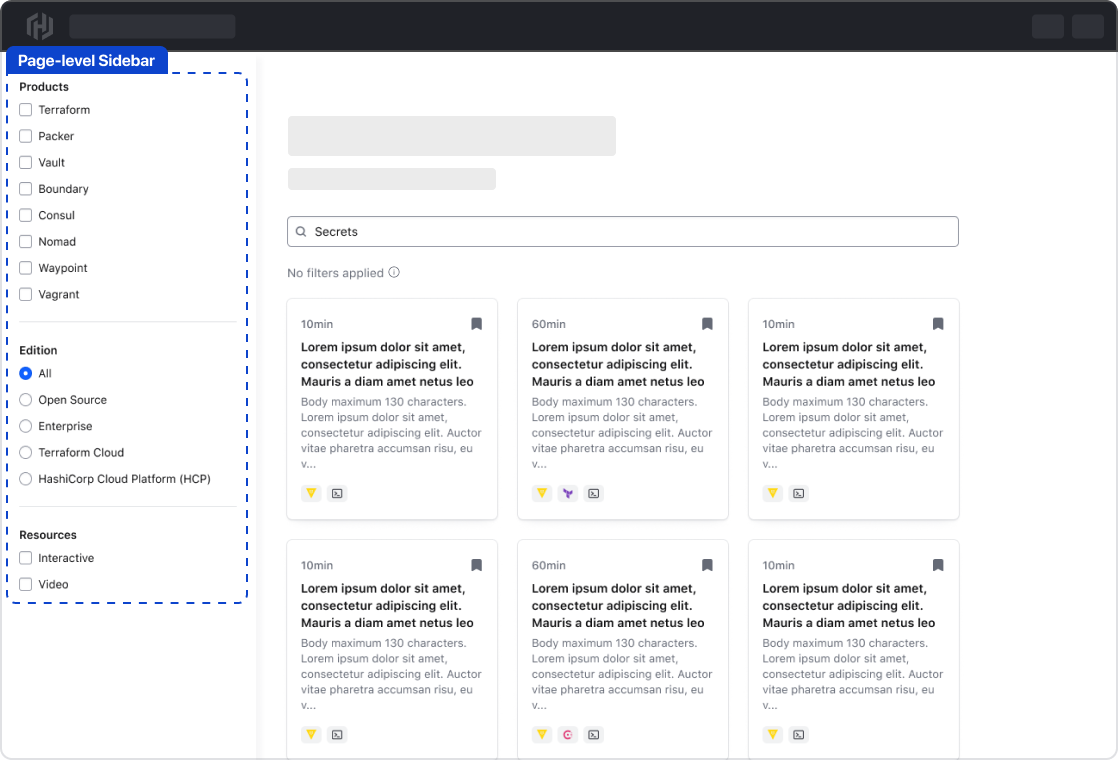Tick the Nomad product checkbox

point(26,242)
